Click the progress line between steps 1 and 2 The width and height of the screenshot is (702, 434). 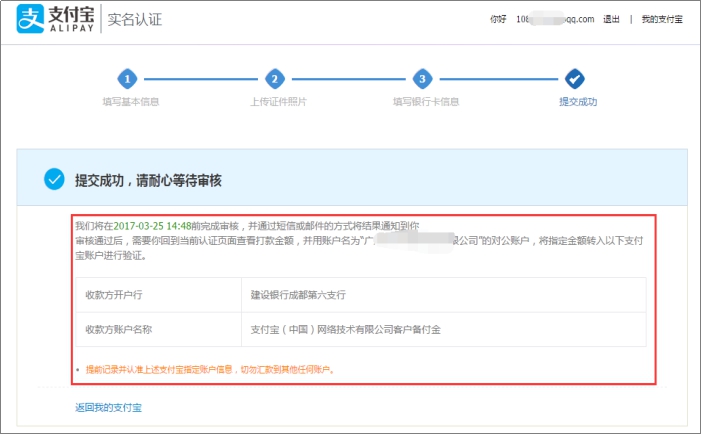[x=201, y=79]
